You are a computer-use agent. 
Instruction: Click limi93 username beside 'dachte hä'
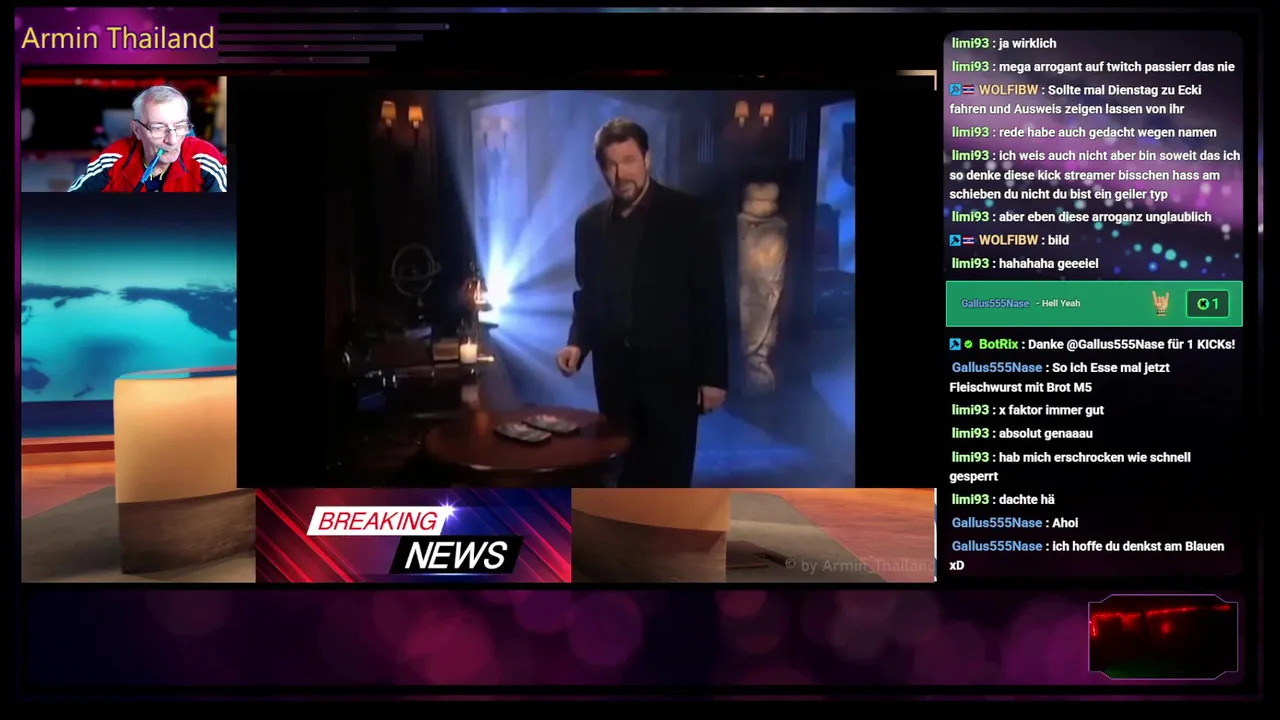tap(970, 500)
